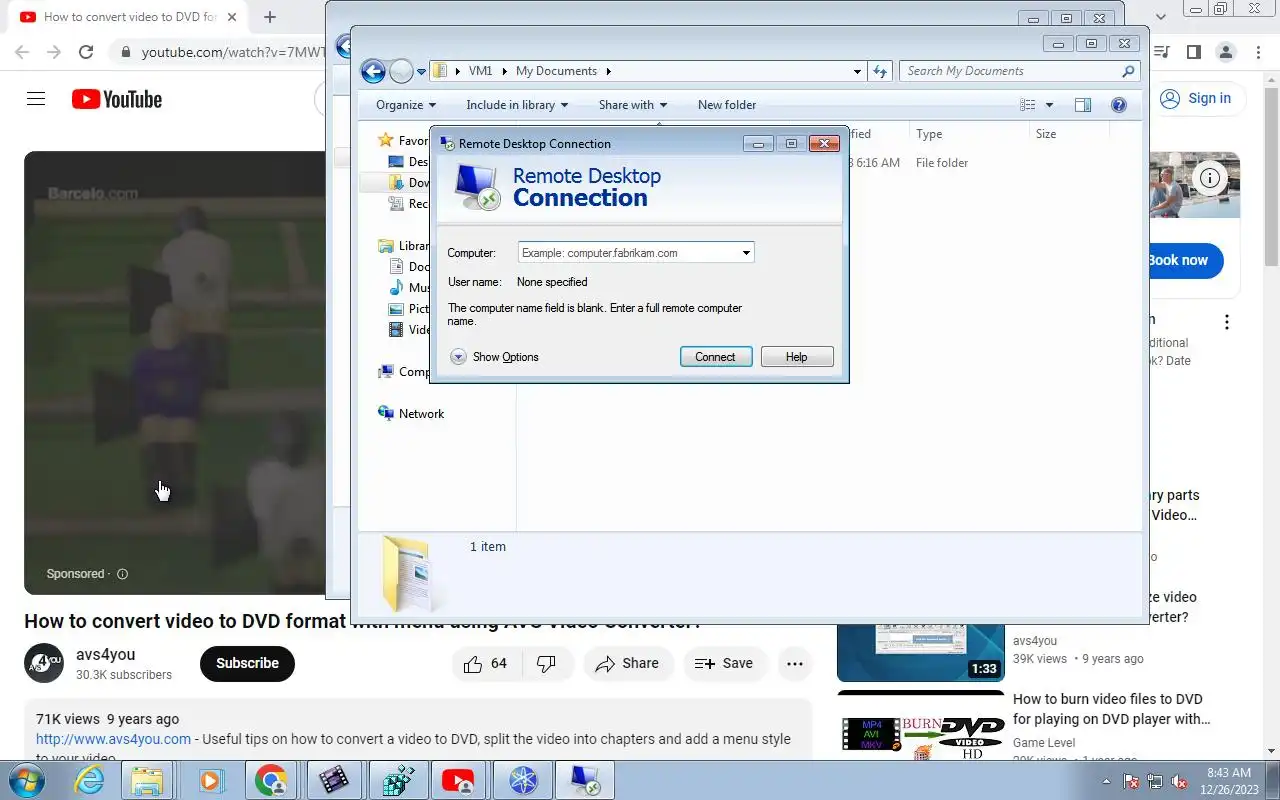
Task: Open the address bar history dropdown
Action: click(x=858, y=71)
